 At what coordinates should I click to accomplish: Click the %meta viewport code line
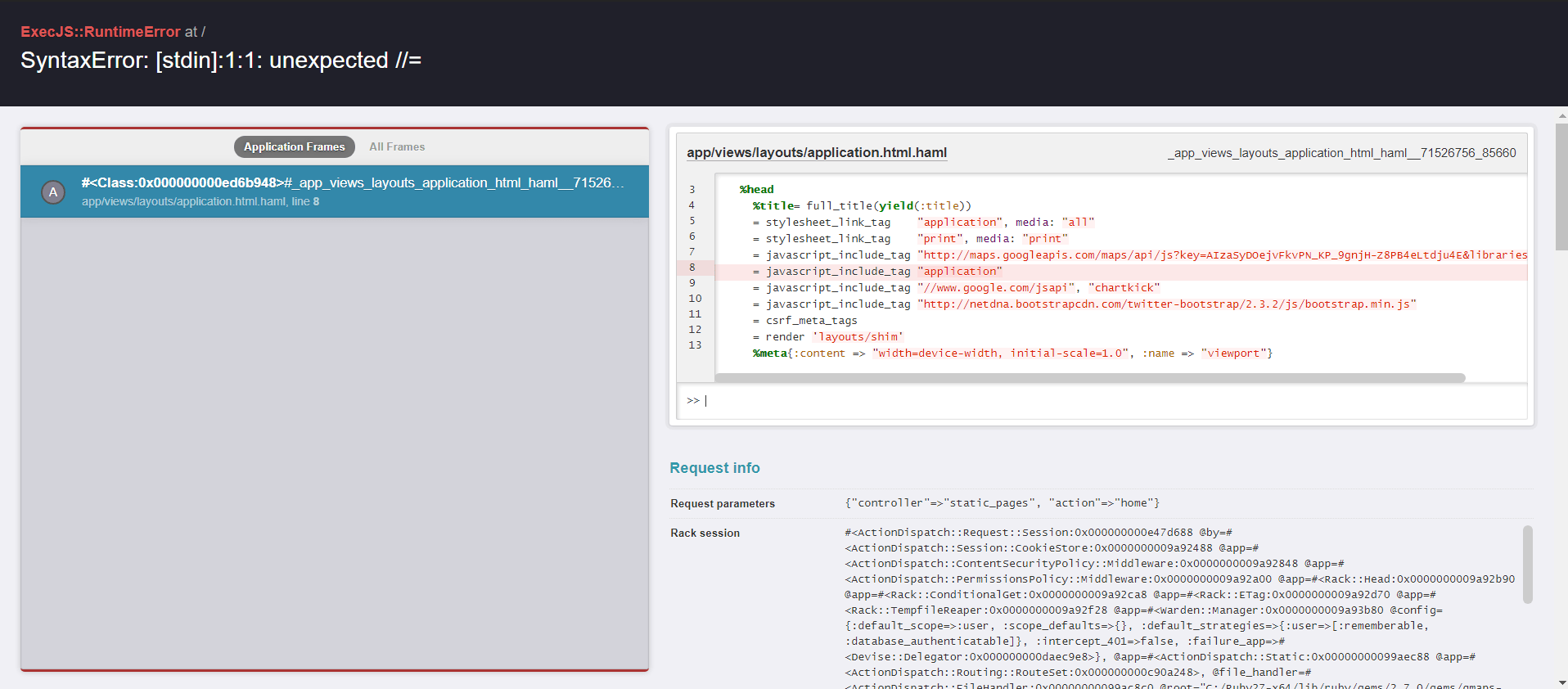click(x=1013, y=354)
